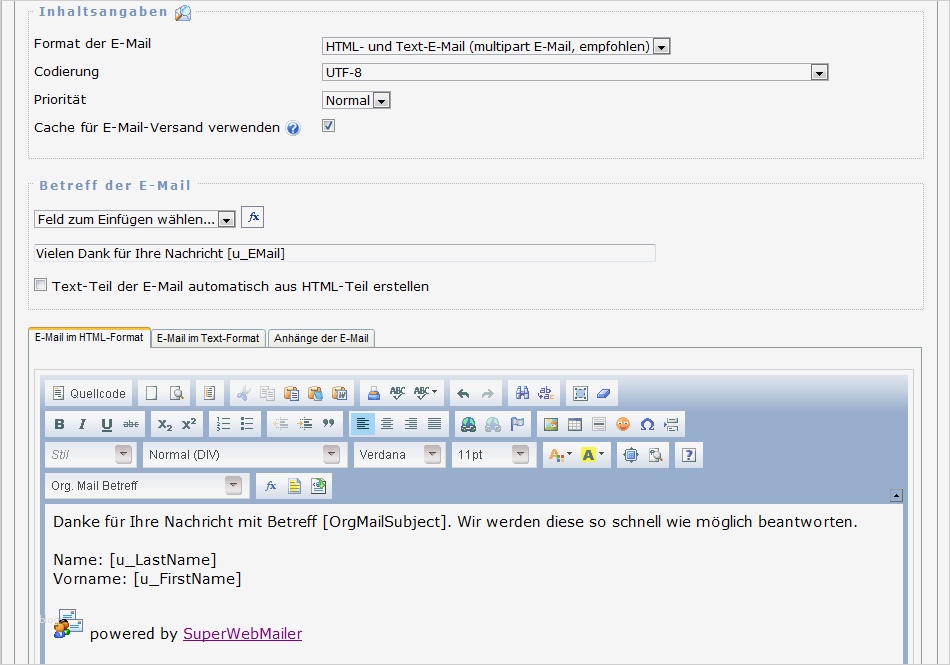
Task: Click the Show Blocks icon
Action: coord(655,455)
